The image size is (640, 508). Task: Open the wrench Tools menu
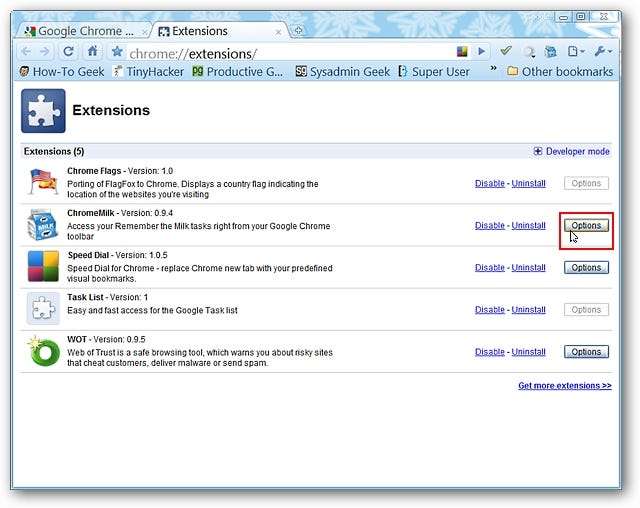point(603,51)
